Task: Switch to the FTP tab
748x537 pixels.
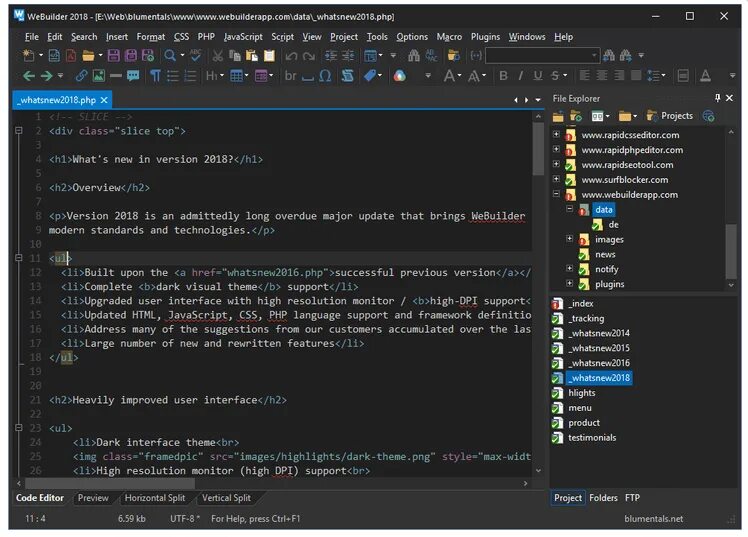Action: (632, 498)
